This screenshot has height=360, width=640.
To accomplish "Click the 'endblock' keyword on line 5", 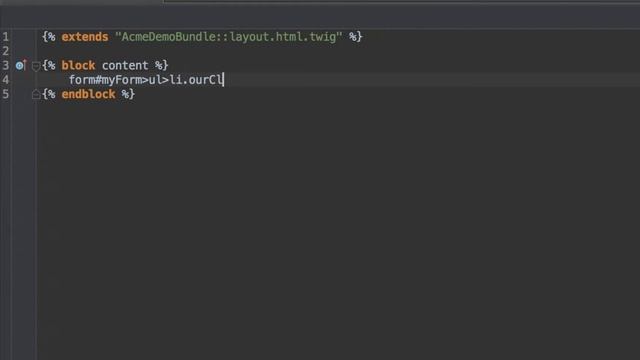I will point(89,94).
